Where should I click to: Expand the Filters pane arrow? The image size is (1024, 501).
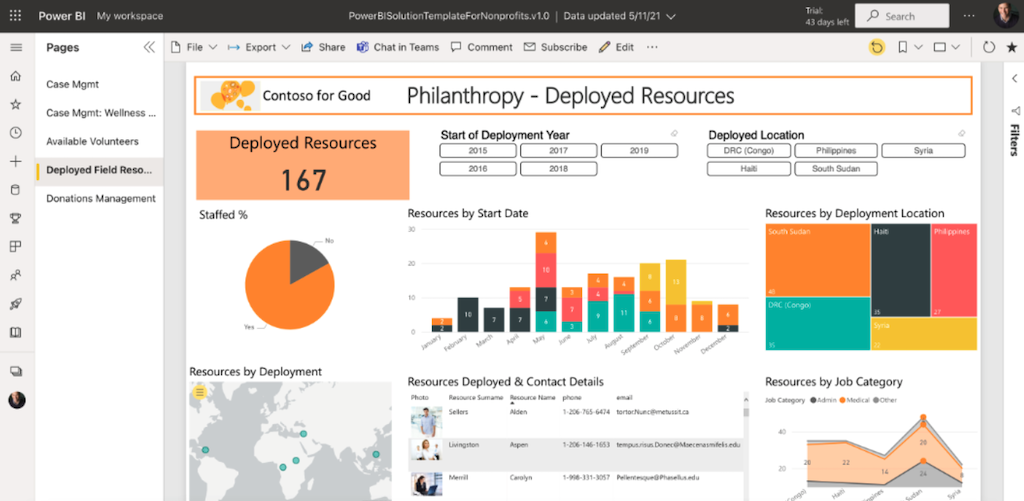coord(1014,78)
